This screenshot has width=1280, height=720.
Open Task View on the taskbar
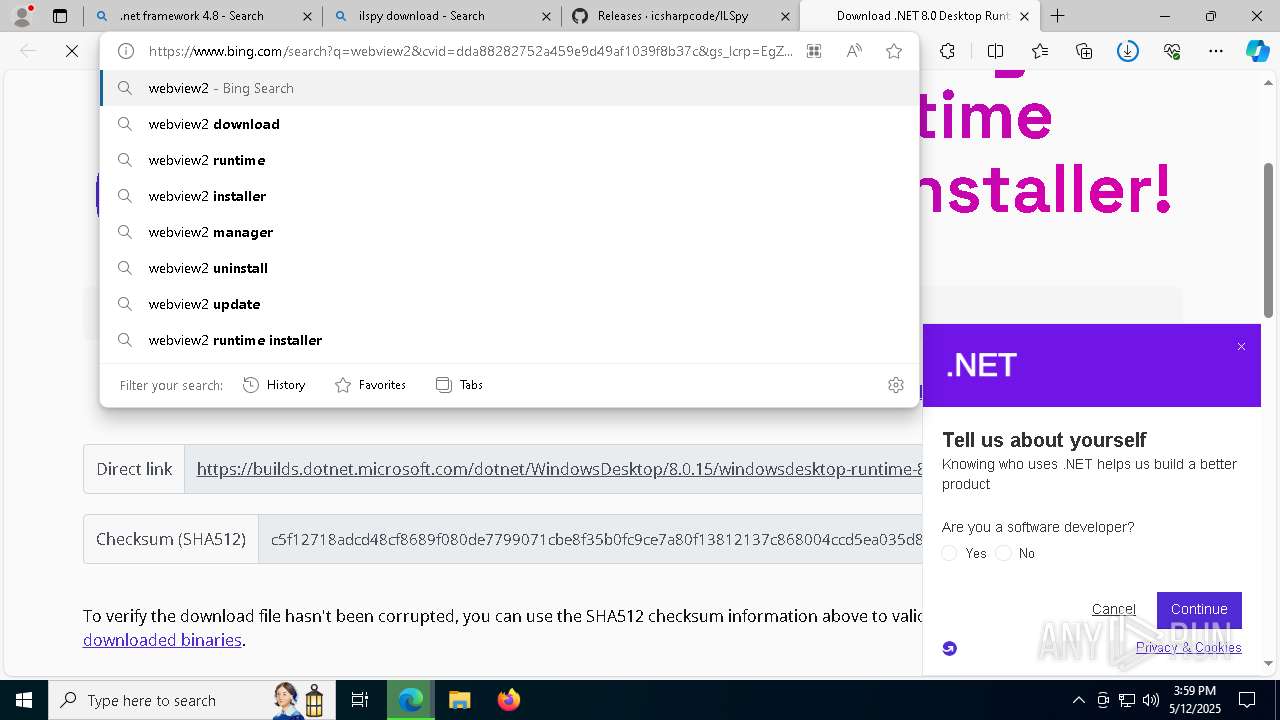tap(360, 700)
